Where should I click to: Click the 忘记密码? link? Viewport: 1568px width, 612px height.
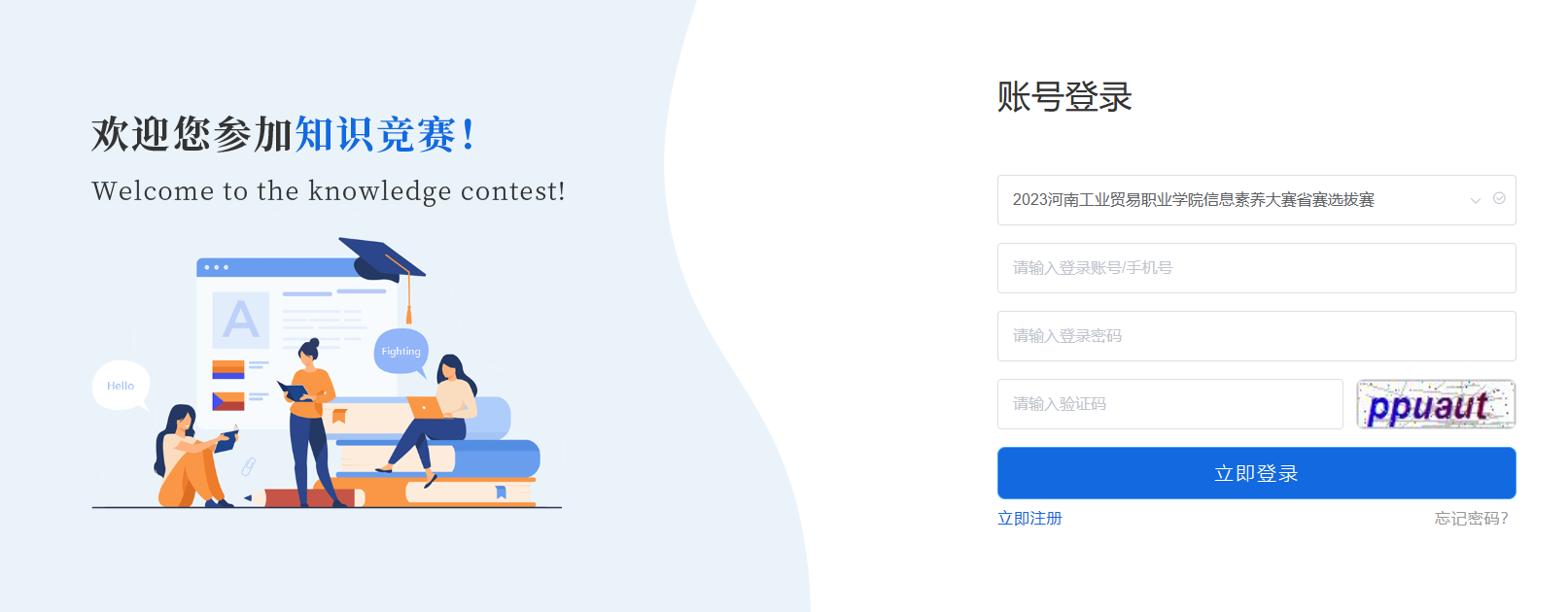(x=1471, y=519)
